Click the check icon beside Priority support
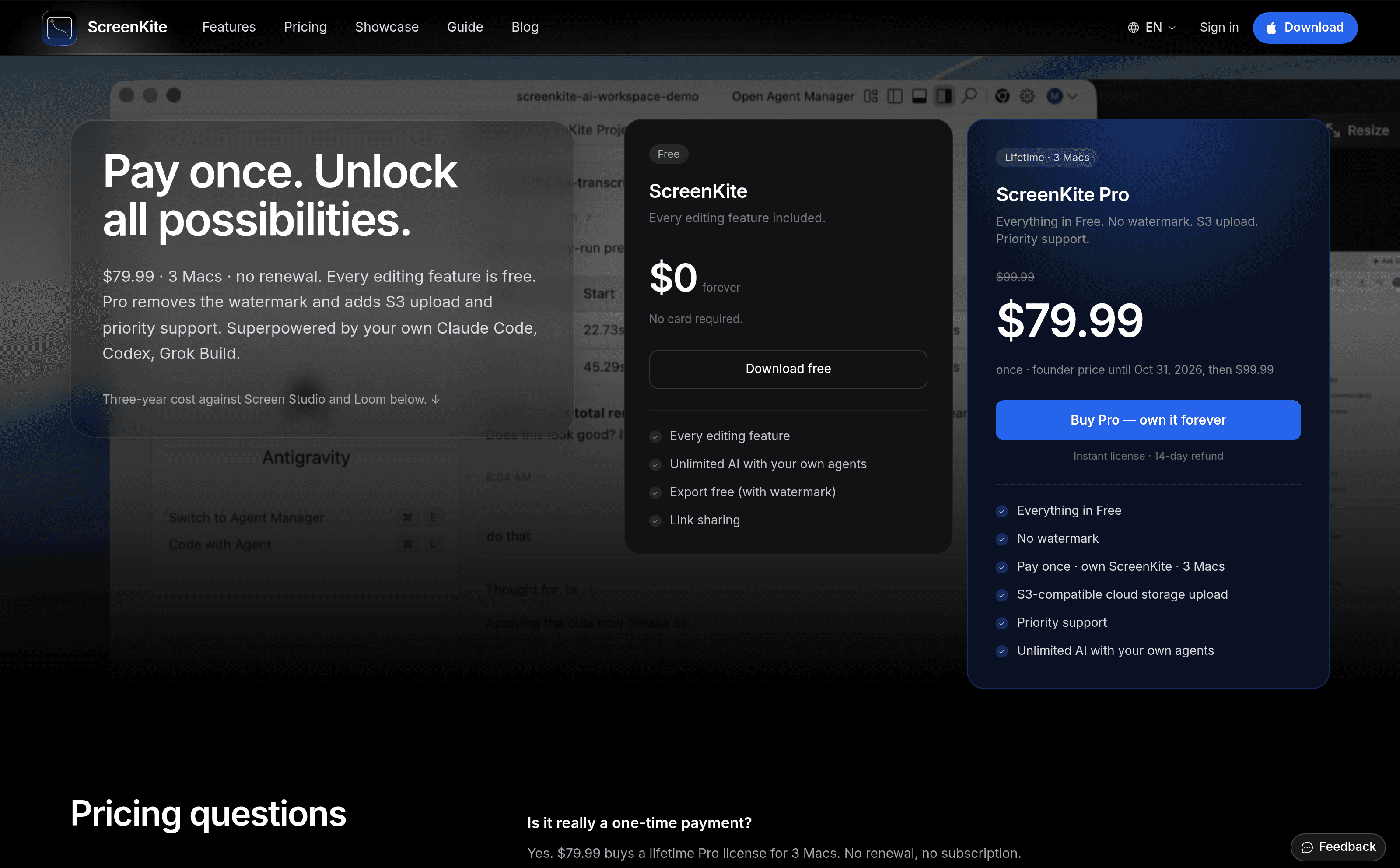The width and height of the screenshot is (1400, 868). click(x=1002, y=623)
